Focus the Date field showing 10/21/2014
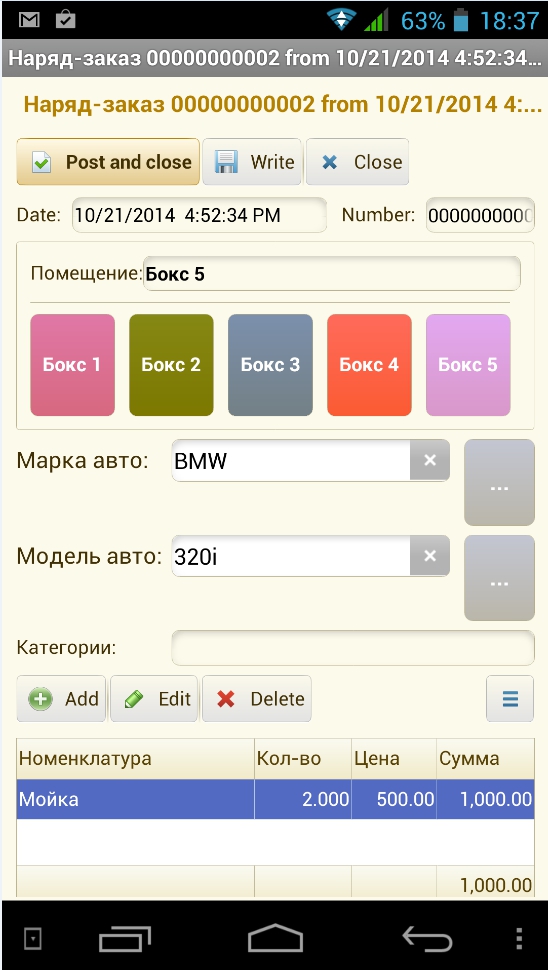The width and height of the screenshot is (548, 970). pyautogui.click(x=199, y=215)
